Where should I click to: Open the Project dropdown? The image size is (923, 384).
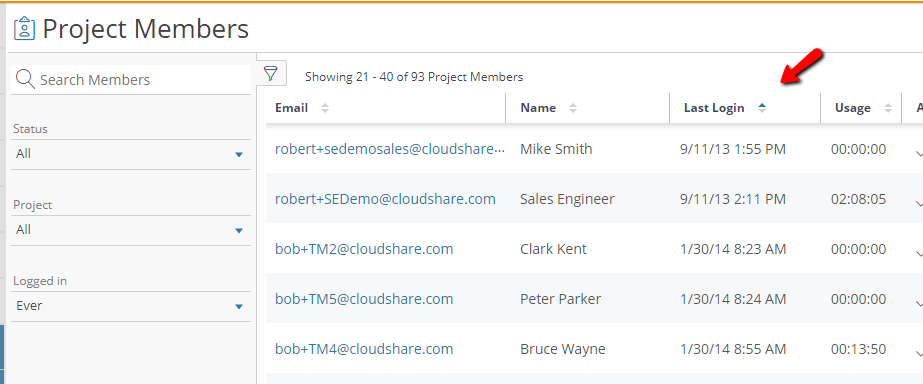tap(131, 230)
